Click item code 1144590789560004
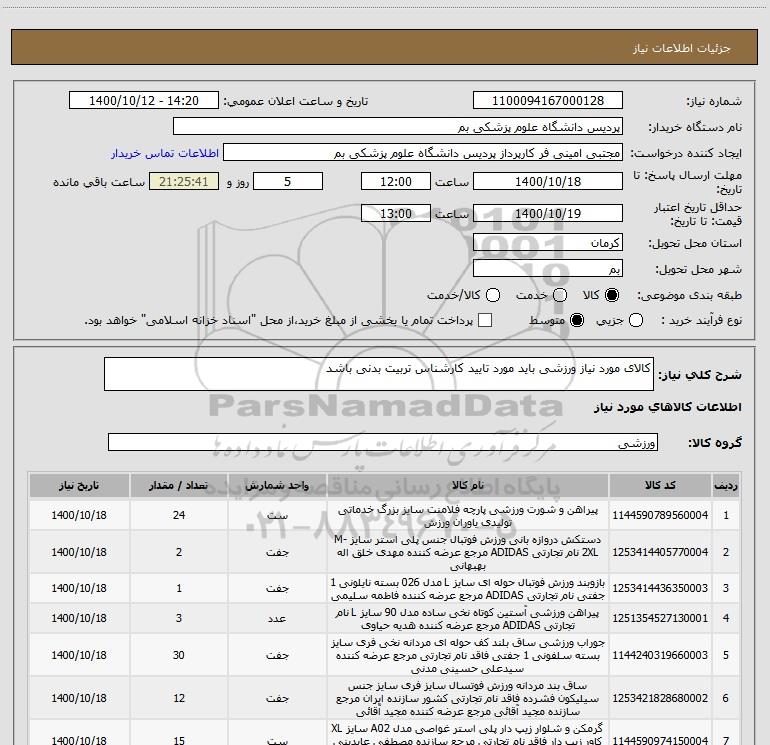The width and height of the screenshot is (770, 745). 660,515
